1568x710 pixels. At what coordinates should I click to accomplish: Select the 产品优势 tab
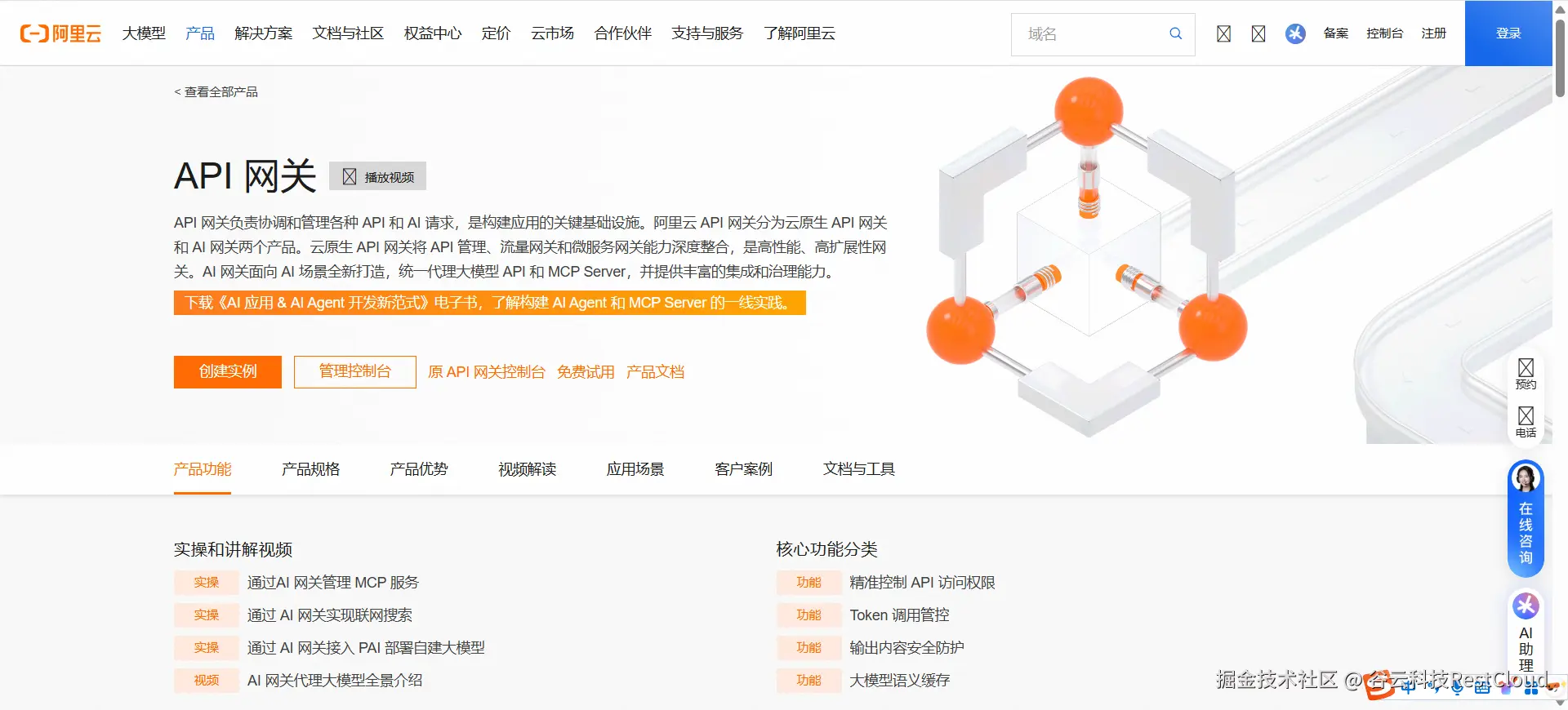coord(419,469)
